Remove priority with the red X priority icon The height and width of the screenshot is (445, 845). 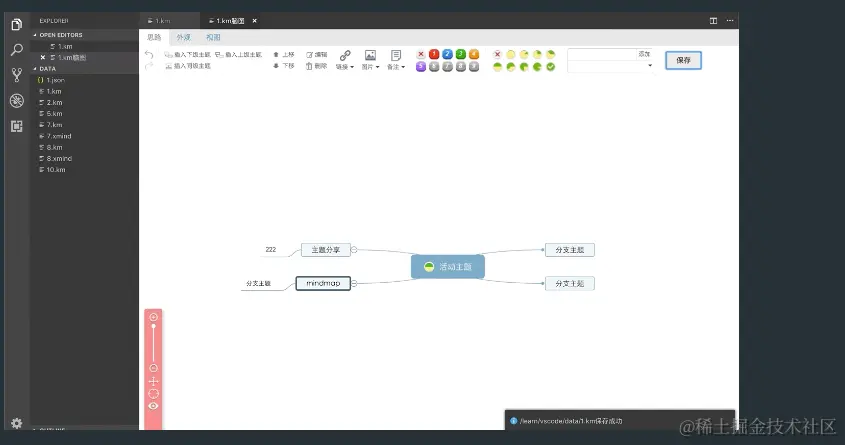click(x=421, y=54)
